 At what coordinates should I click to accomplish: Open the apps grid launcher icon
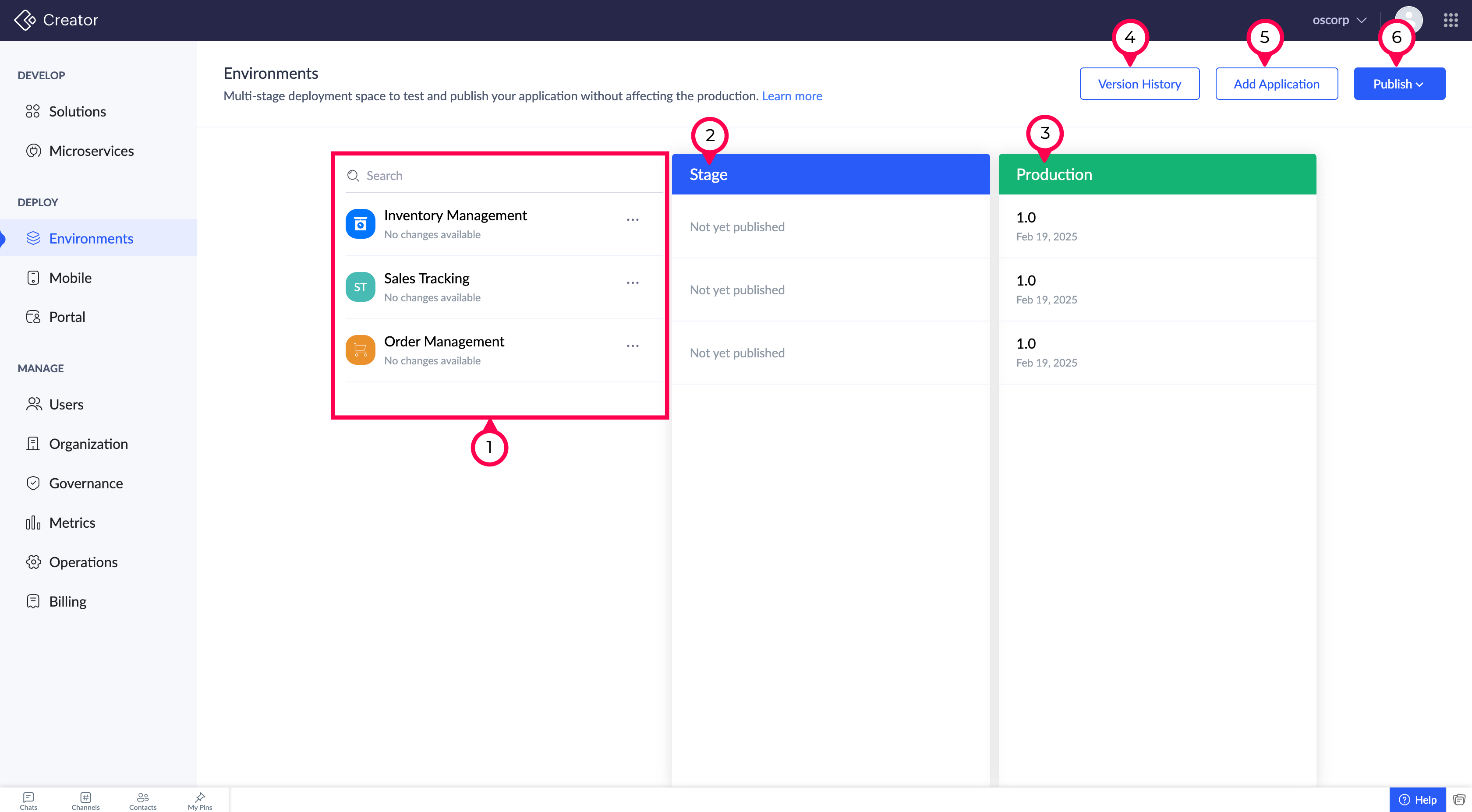pos(1450,20)
